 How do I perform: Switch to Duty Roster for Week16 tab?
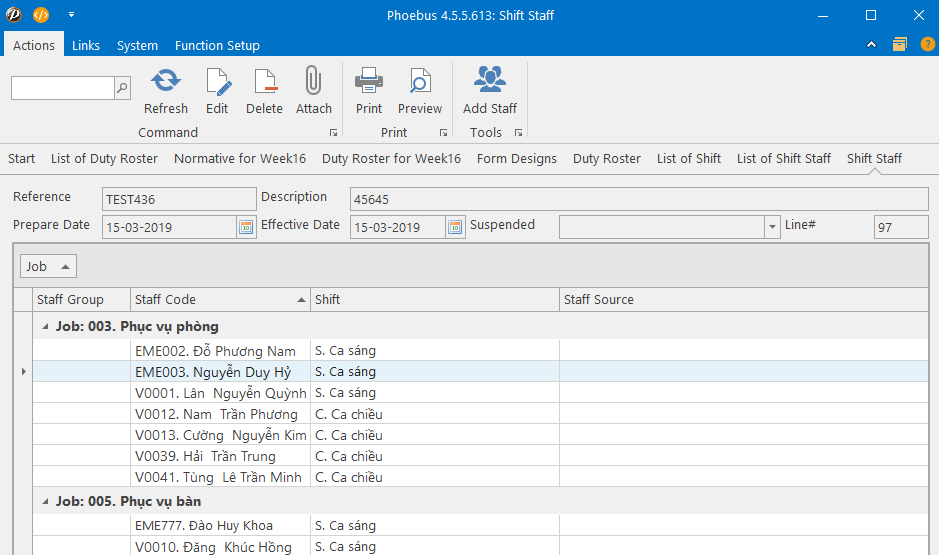tap(391, 159)
